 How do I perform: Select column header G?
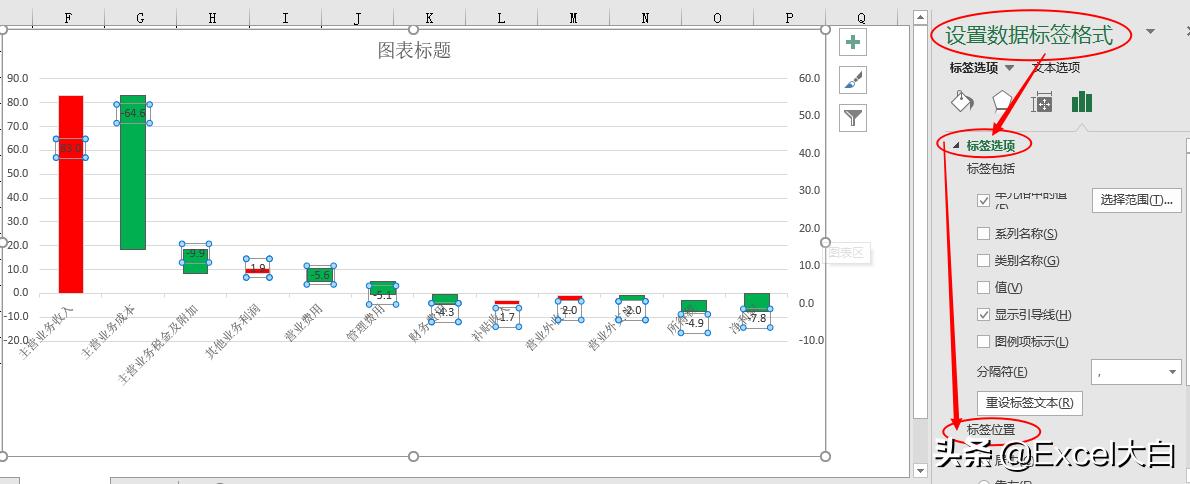tap(140, 18)
